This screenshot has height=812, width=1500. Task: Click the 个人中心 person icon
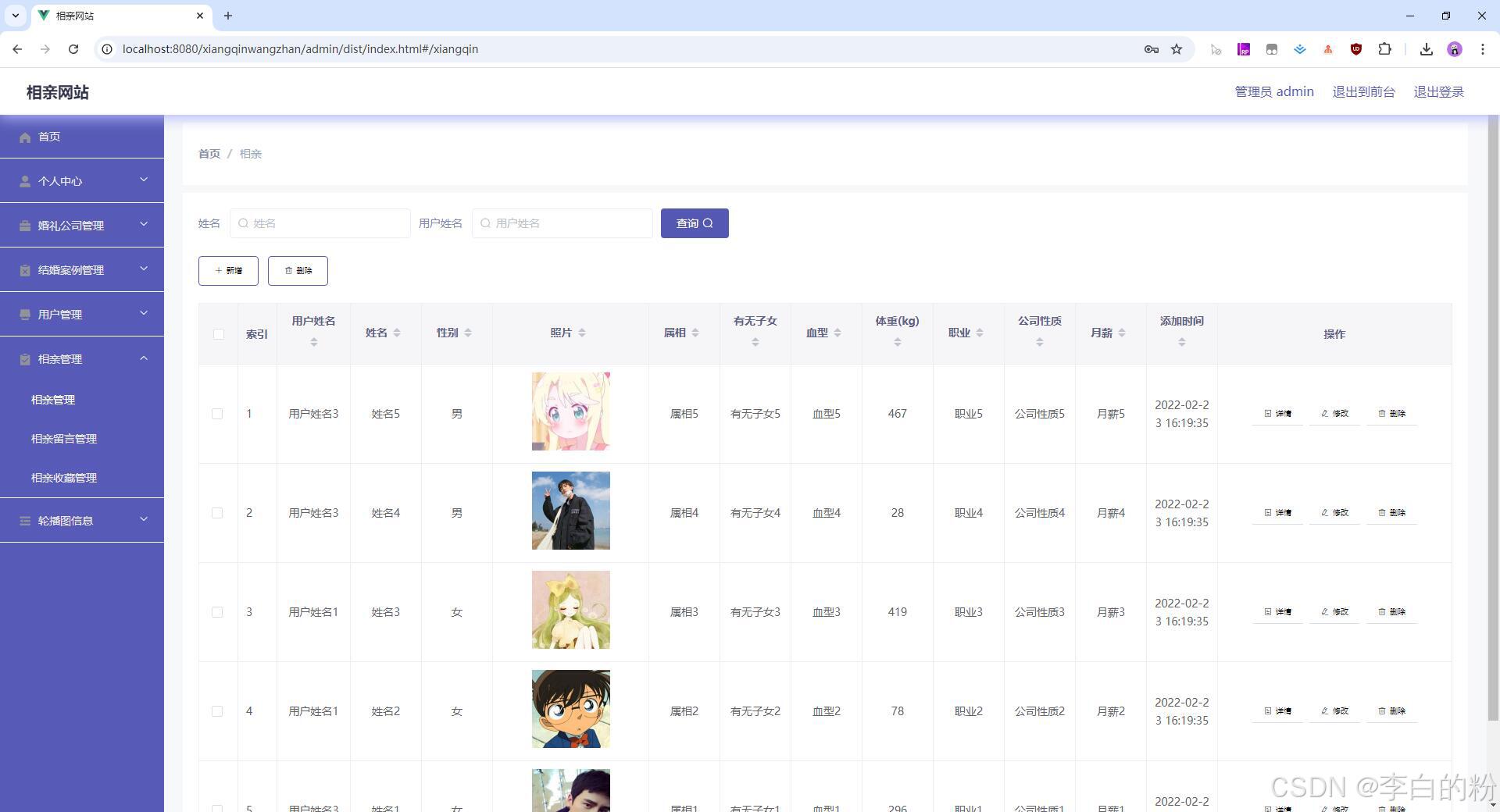(25, 182)
